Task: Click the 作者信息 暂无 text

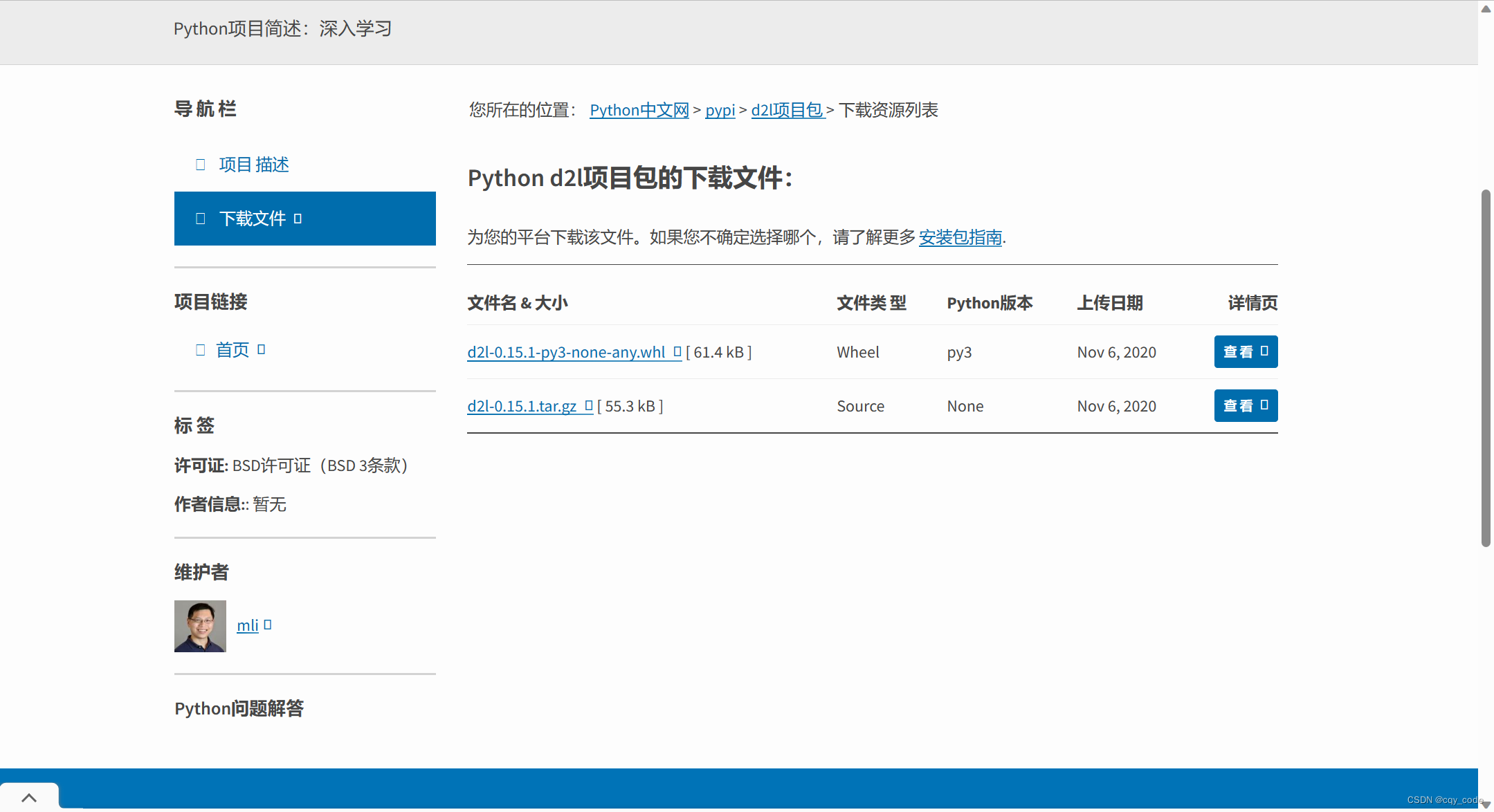Action: [230, 504]
